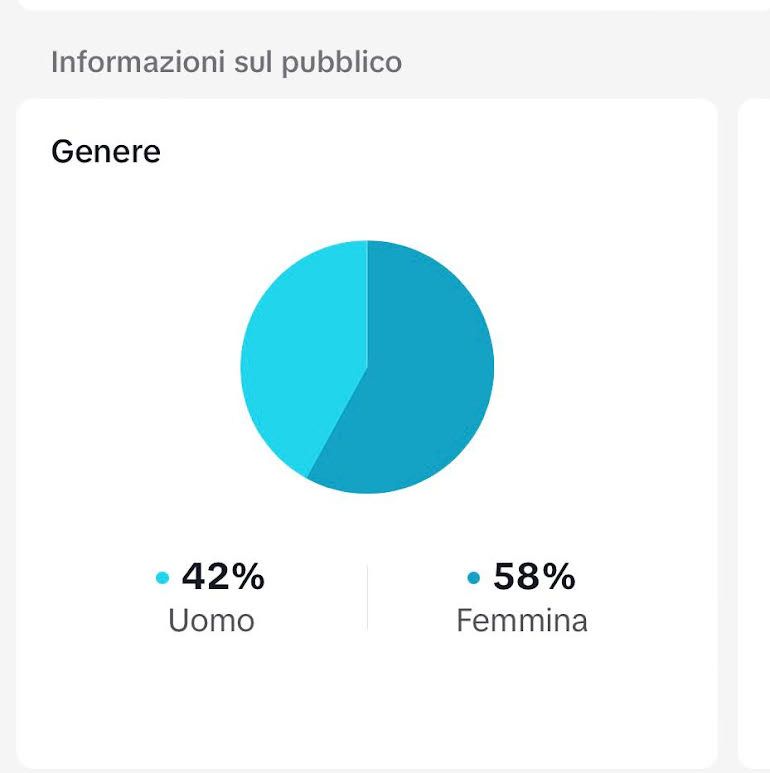770x773 pixels.
Task: Select the Uomo legend label
Action: 211,620
